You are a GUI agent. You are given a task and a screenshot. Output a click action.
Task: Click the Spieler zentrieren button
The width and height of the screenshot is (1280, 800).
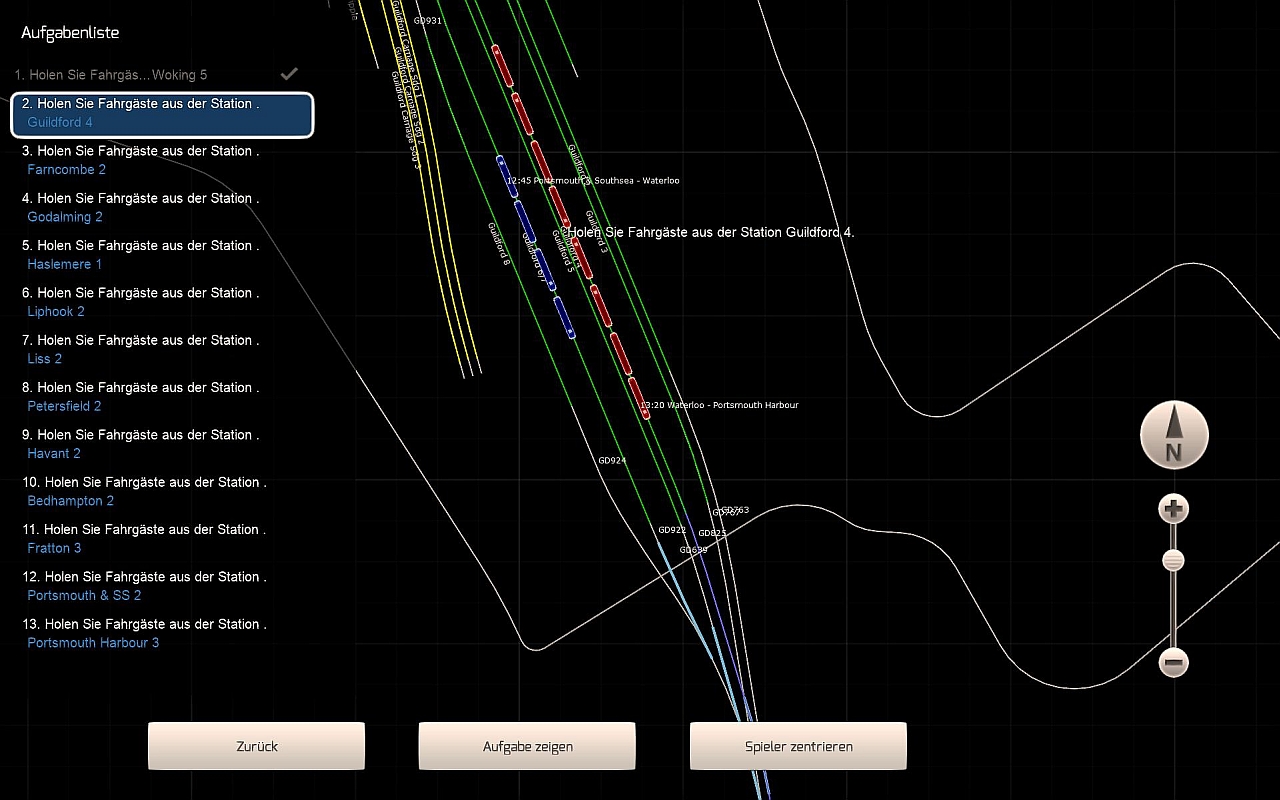798,747
